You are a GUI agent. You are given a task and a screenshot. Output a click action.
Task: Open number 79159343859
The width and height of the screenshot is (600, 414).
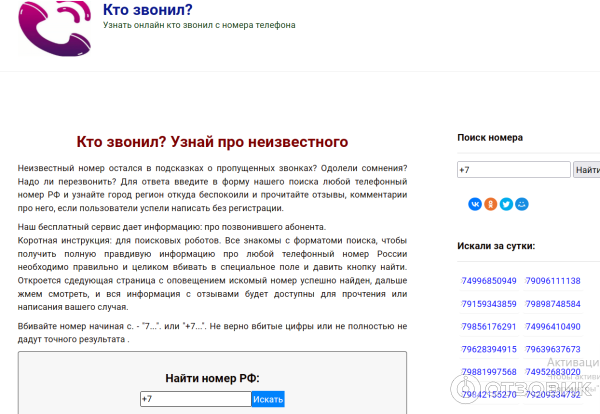coord(489,304)
